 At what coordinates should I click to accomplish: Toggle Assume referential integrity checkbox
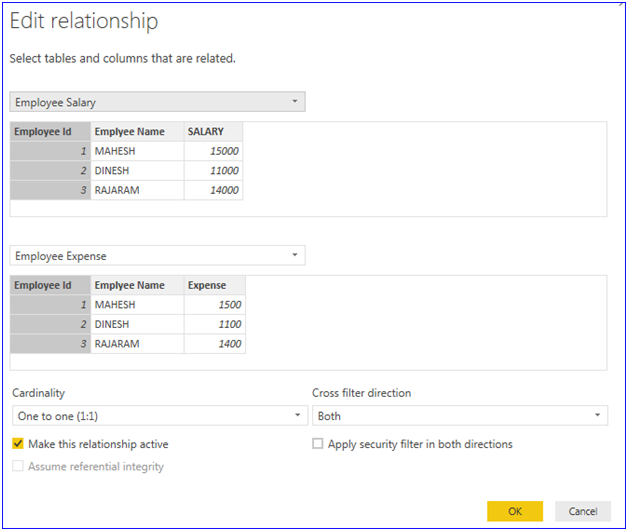19,467
